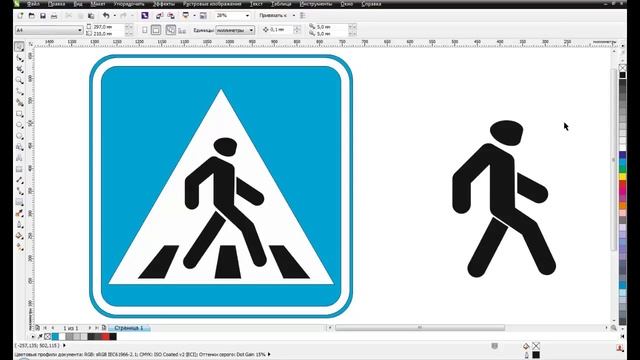Open the Правка menu
The image size is (640, 360).
tap(56, 4)
